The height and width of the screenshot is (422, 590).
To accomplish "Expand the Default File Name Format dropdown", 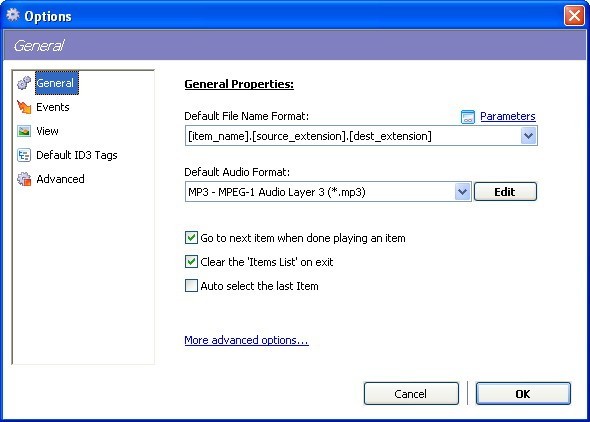I will click(528, 136).
